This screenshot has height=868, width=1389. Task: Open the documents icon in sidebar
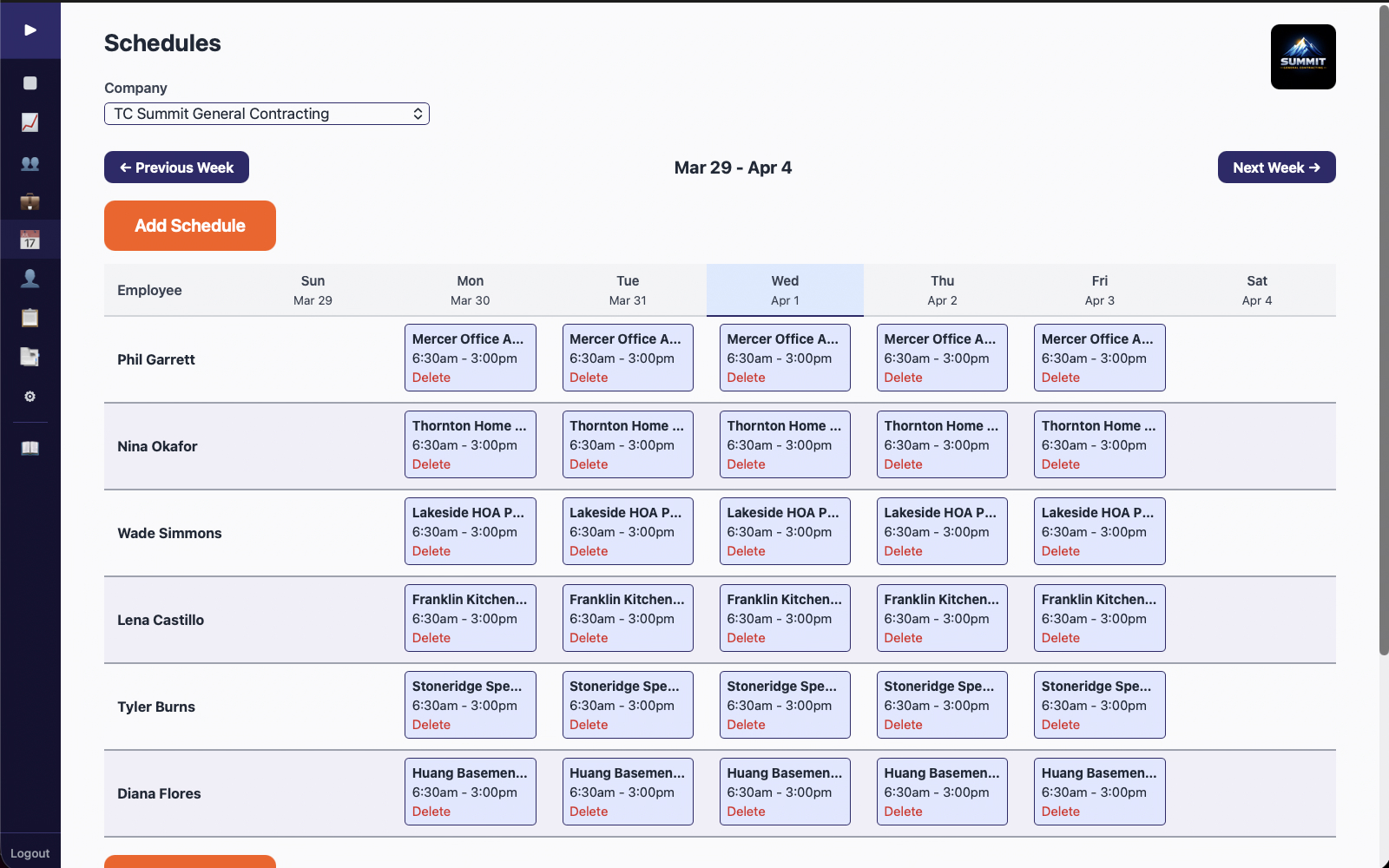point(30,357)
